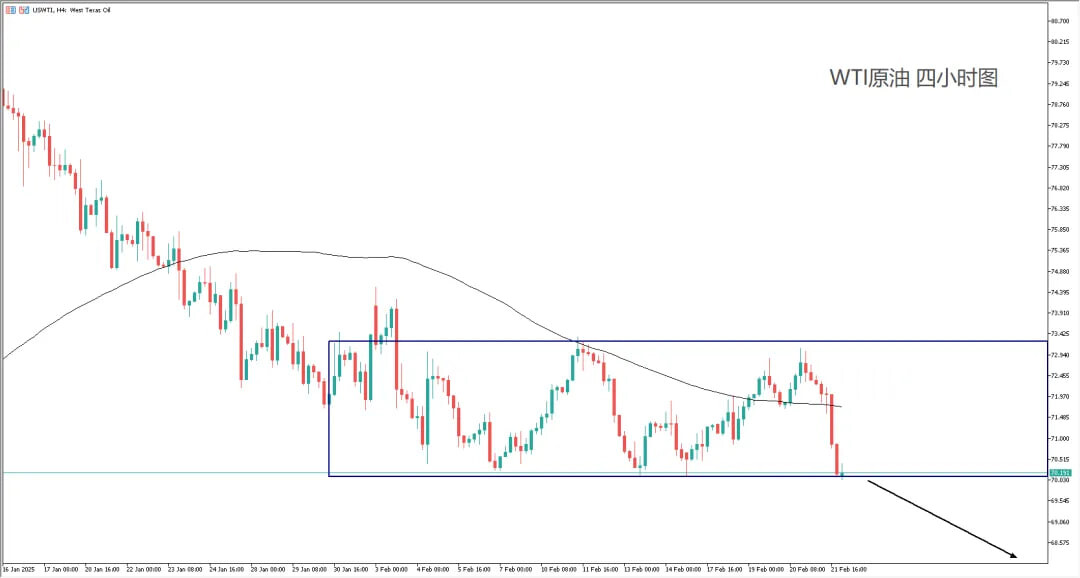Select the blue rectangle's top-left corner
This screenshot has width=1080, height=578.
[329, 342]
